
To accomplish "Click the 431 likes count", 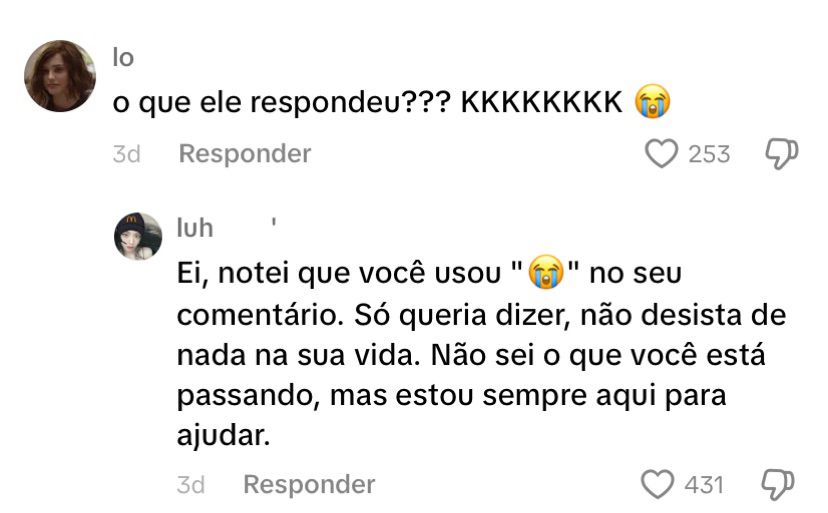I will point(704,485).
